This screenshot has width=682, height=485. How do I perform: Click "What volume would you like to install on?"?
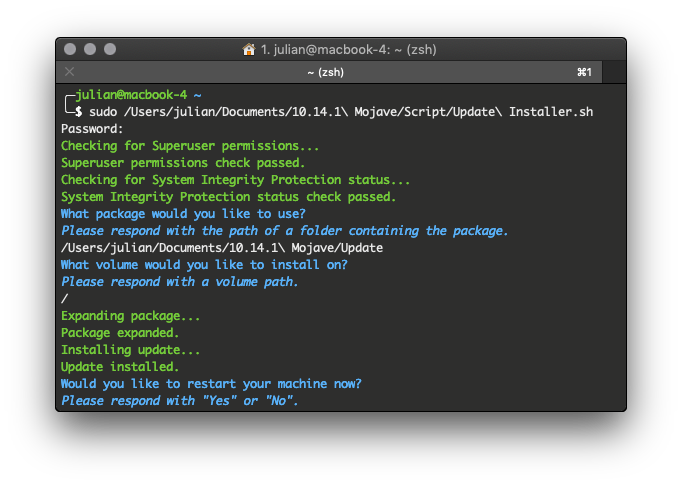(x=204, y=264)
